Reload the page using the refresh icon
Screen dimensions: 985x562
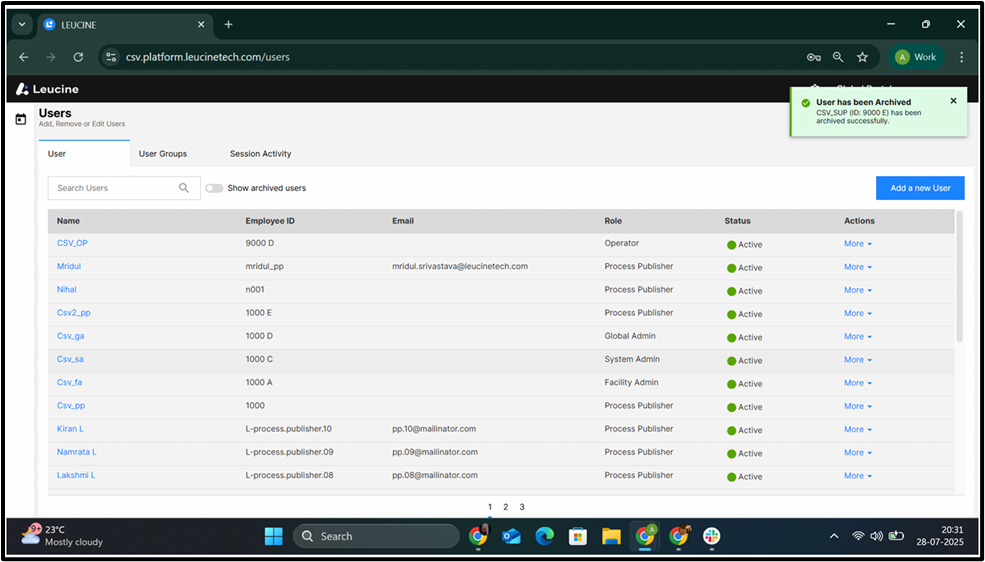78,57
